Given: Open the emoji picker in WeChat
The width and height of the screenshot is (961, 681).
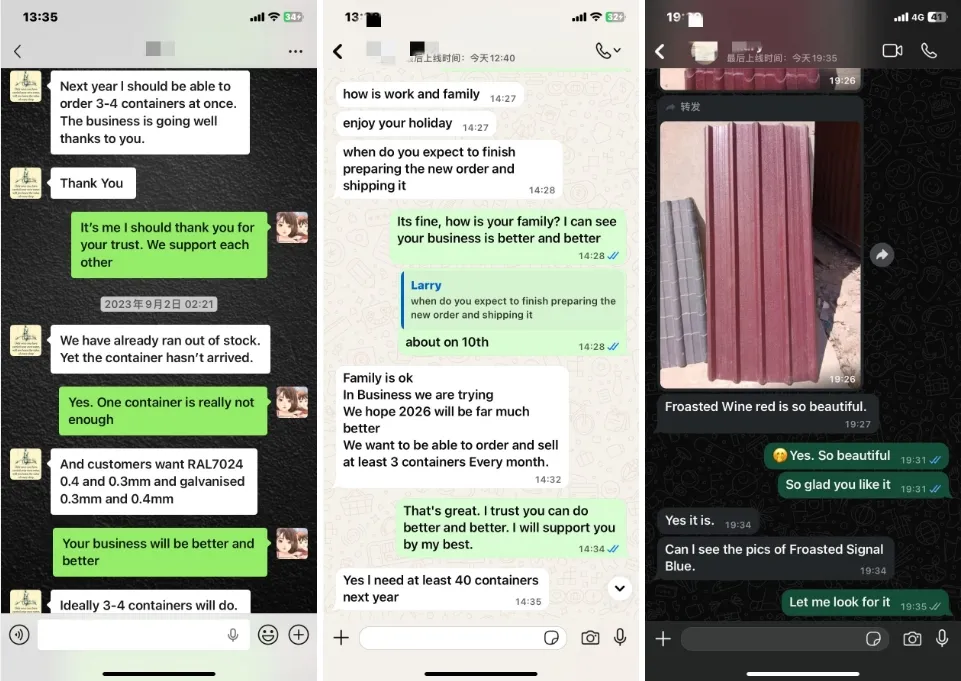Looking at the screenshot, I should click(268, 635).
